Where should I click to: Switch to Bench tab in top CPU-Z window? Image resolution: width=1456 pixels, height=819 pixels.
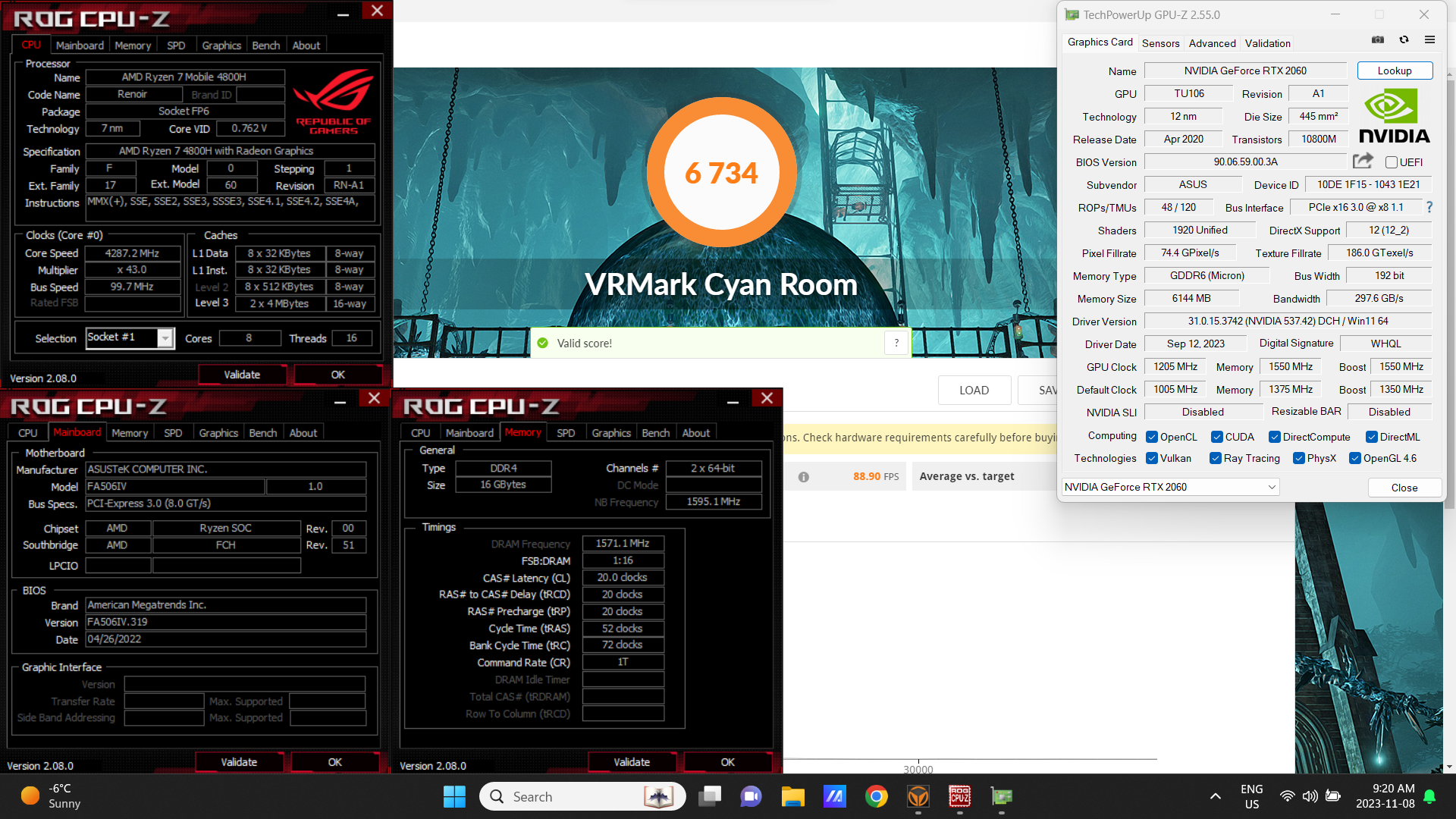(x=266, y=45)
